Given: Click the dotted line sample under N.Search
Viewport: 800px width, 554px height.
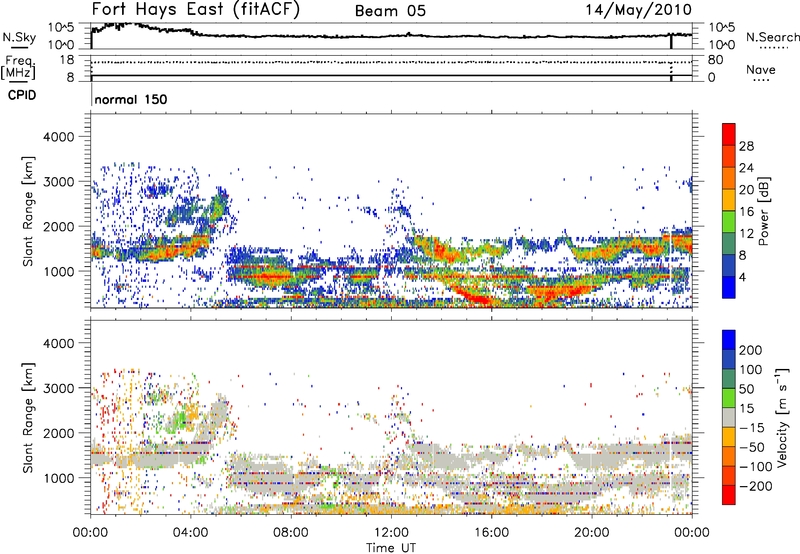Looking at the screenshot, I should click(772, 48).
